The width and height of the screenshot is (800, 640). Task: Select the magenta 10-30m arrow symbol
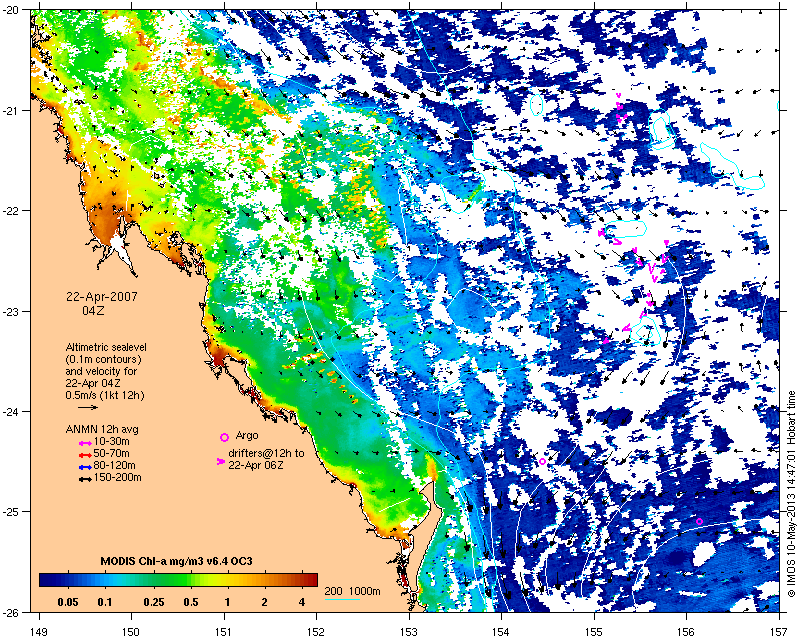85,442
